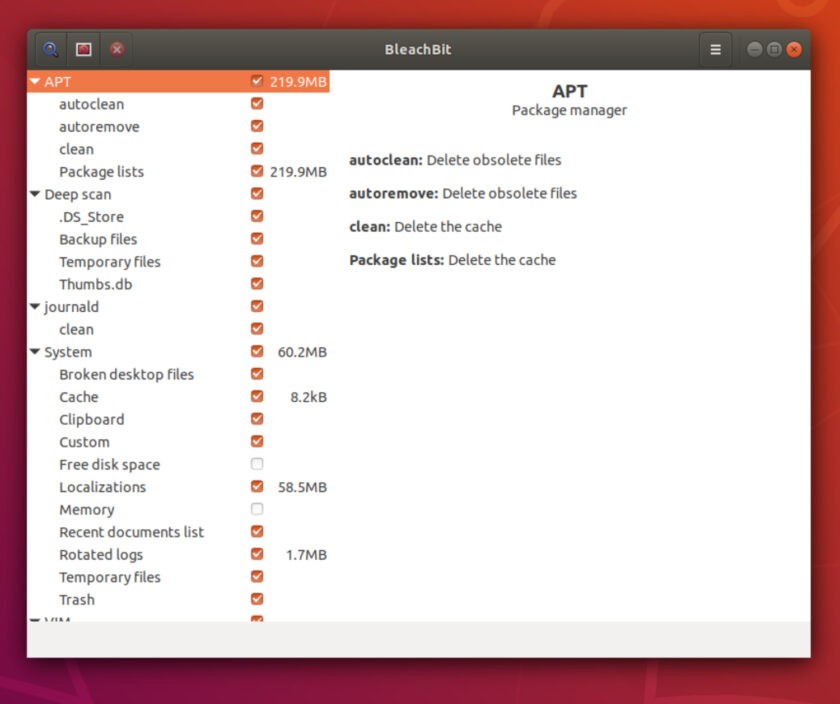
Task: Select the Thumbs.db row
Action: point(178,284)
